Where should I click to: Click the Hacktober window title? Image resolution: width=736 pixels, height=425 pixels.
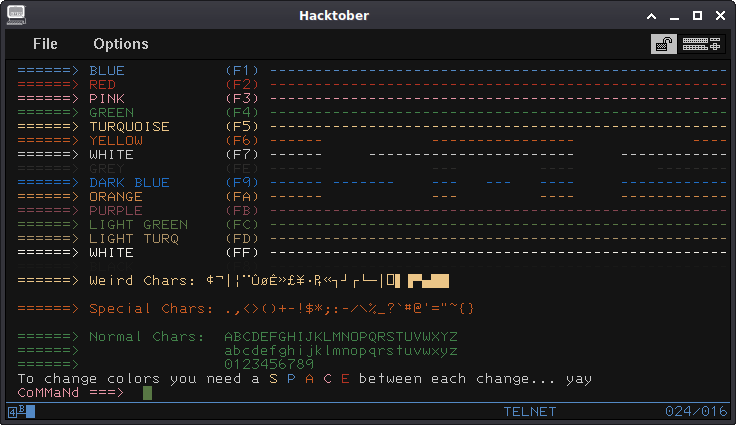pyautogui.click(x=334, y=15)
